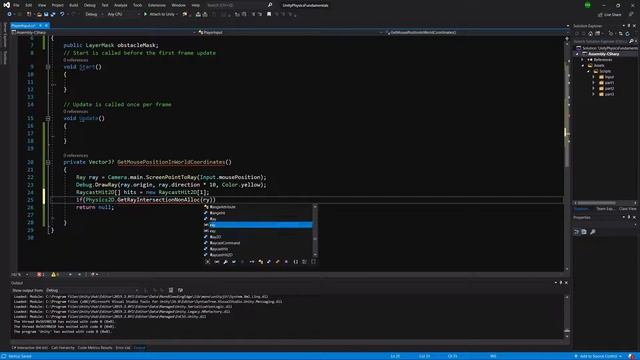Select 'RaycastCommand' IntelliSense suggestion
This screenshot has height=360, width=640.
258,243
